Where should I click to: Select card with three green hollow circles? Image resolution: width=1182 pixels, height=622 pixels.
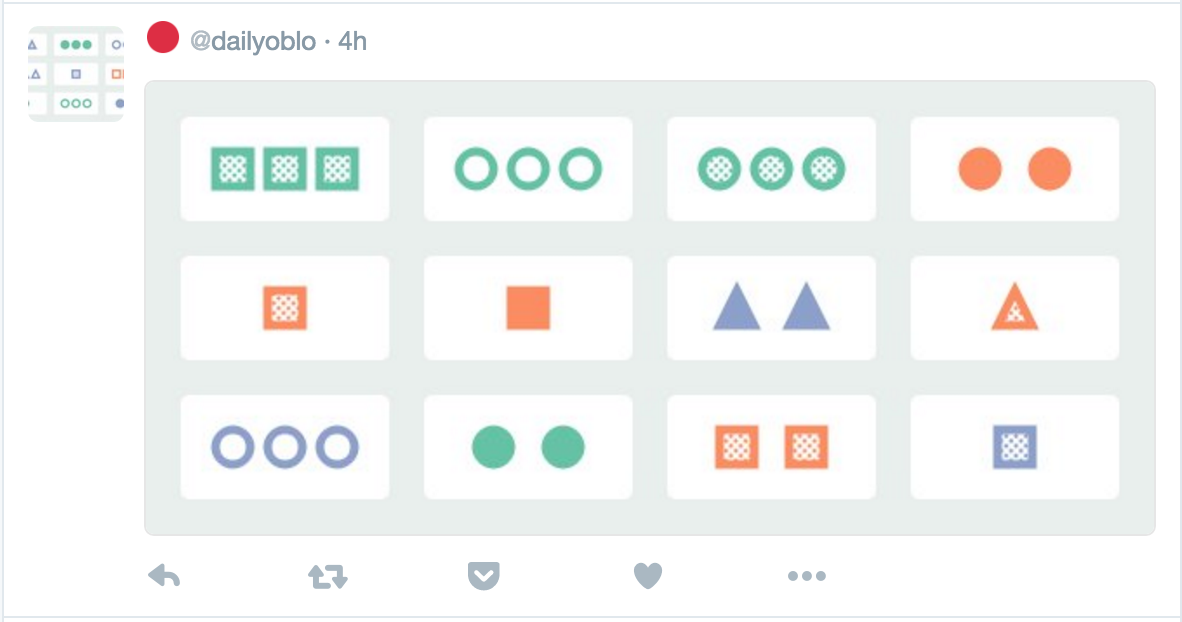(x=528, y=169)
